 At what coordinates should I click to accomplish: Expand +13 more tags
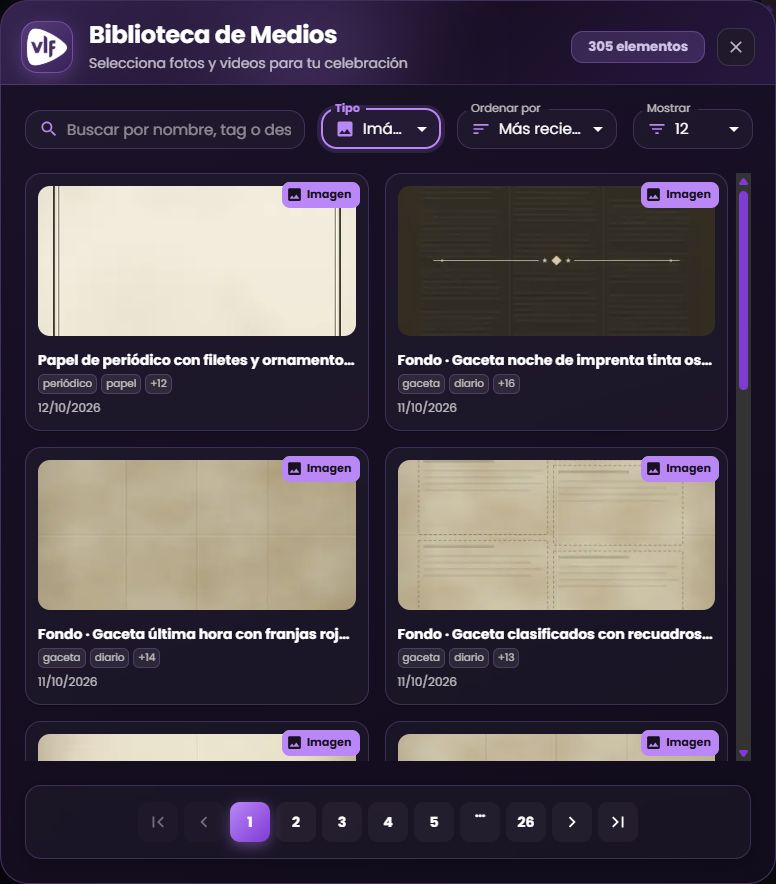click(506, 657)
